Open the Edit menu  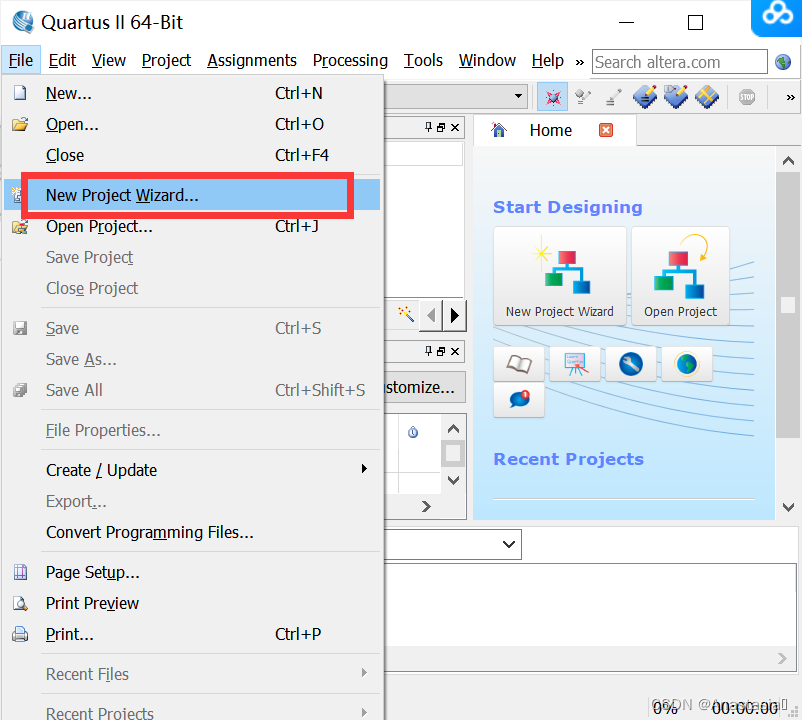point(62,60)
